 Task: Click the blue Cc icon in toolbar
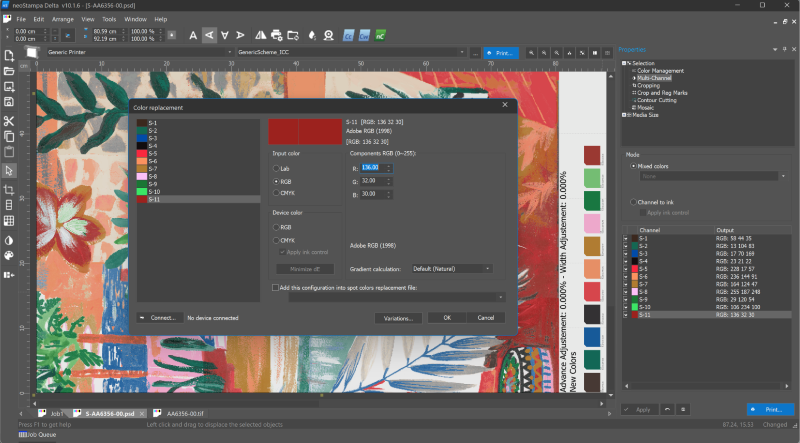coord(349,35)
